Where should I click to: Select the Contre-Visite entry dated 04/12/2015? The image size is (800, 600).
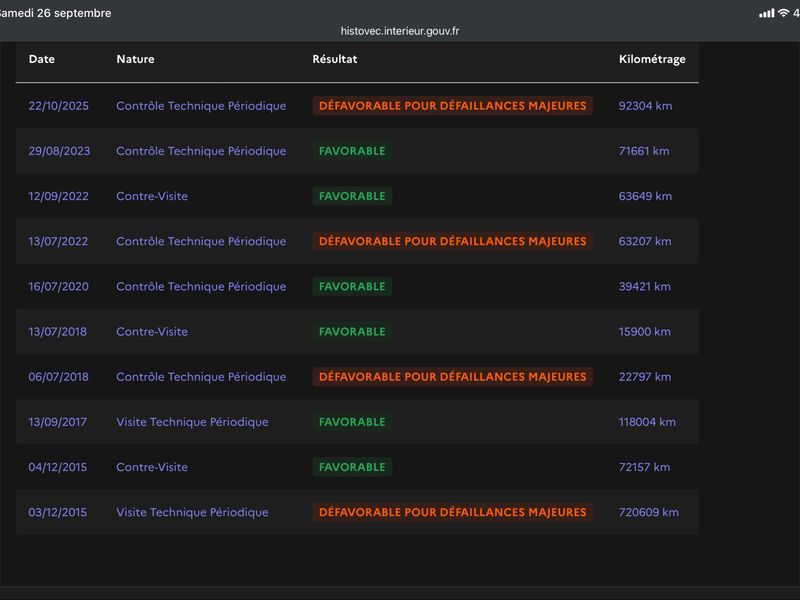pyautogui.click(x=152, y=467)
